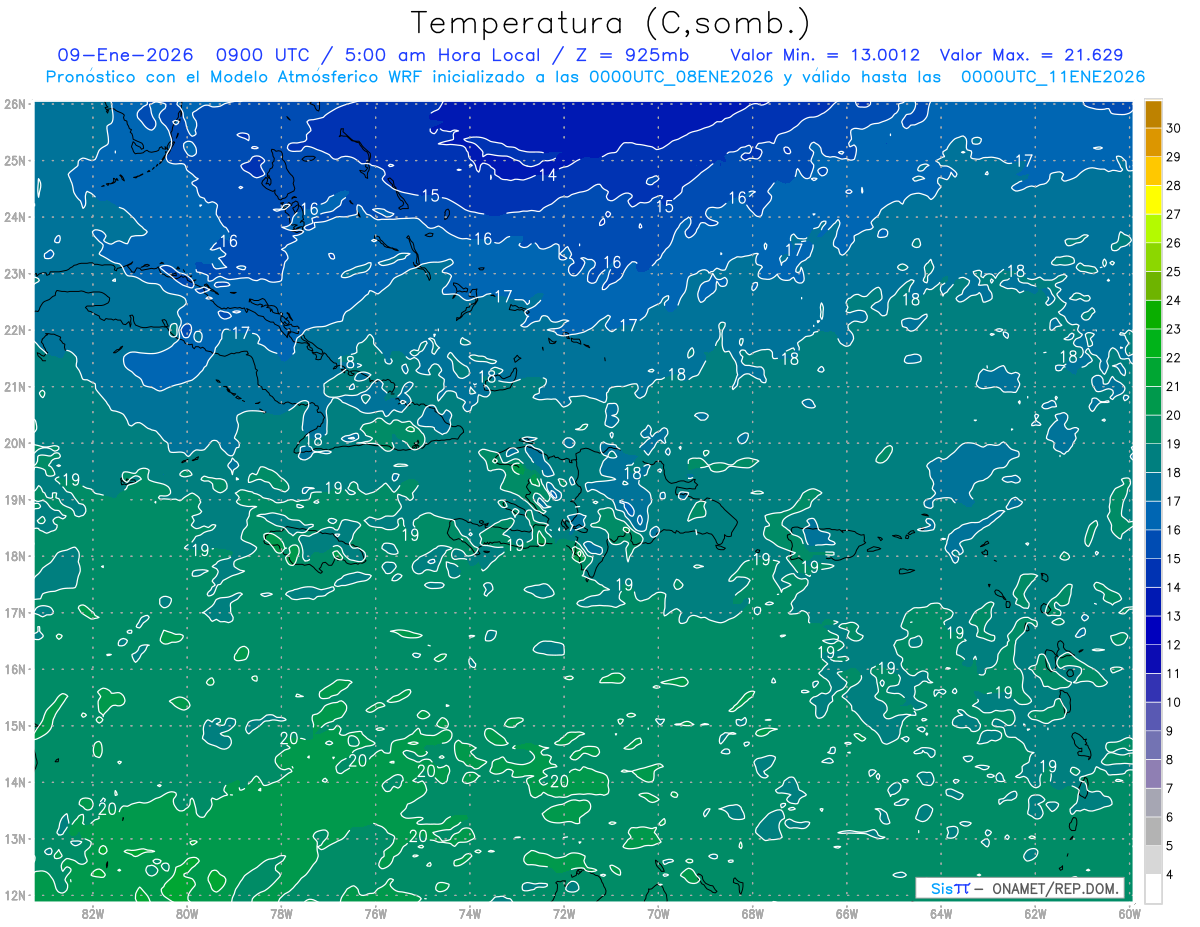The width and height of the screenshot is (1200, 927).
Task: Click the "24N" latitude axis label
Action: coord(14,217)
